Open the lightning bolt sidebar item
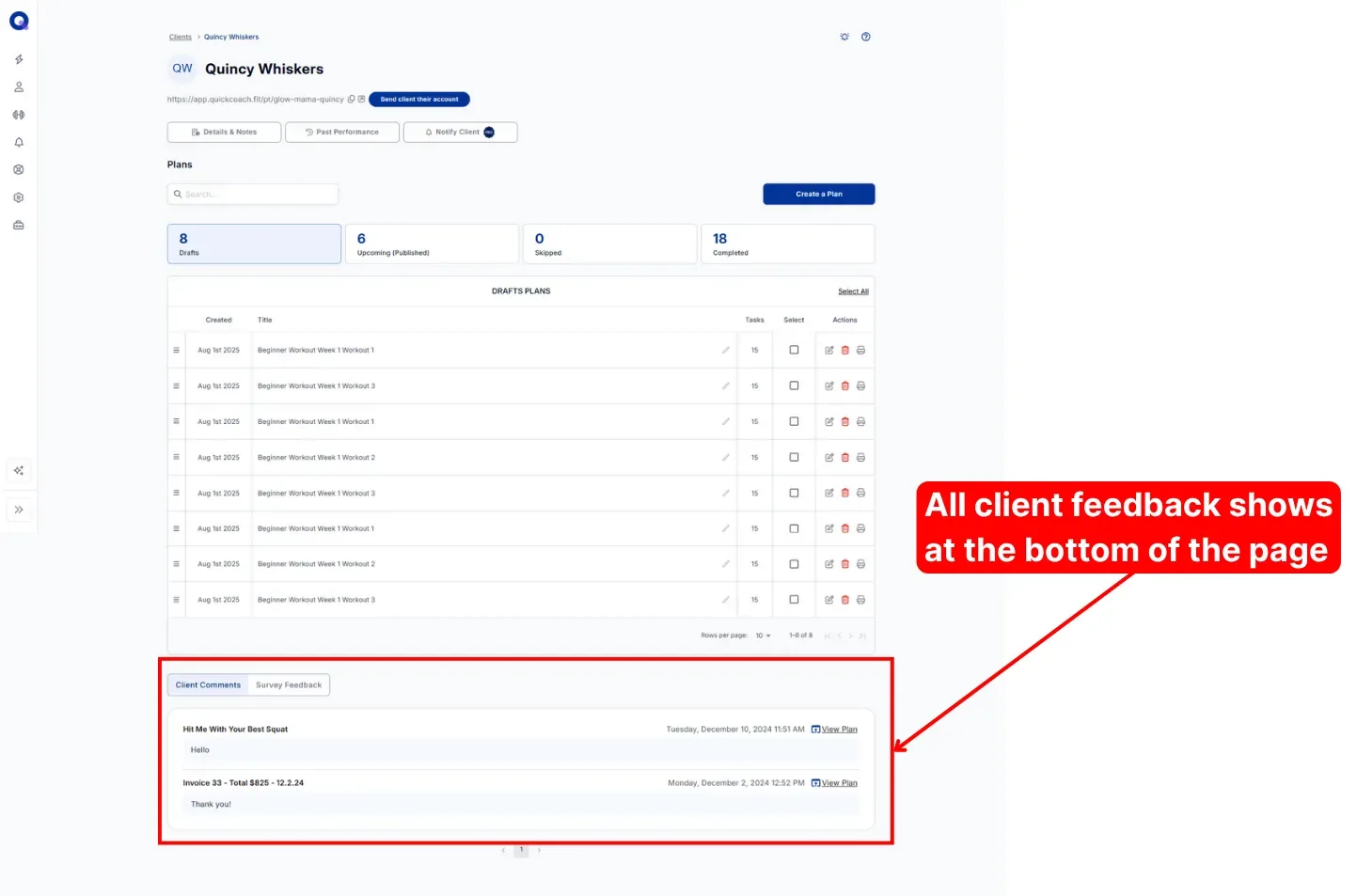 19,59
